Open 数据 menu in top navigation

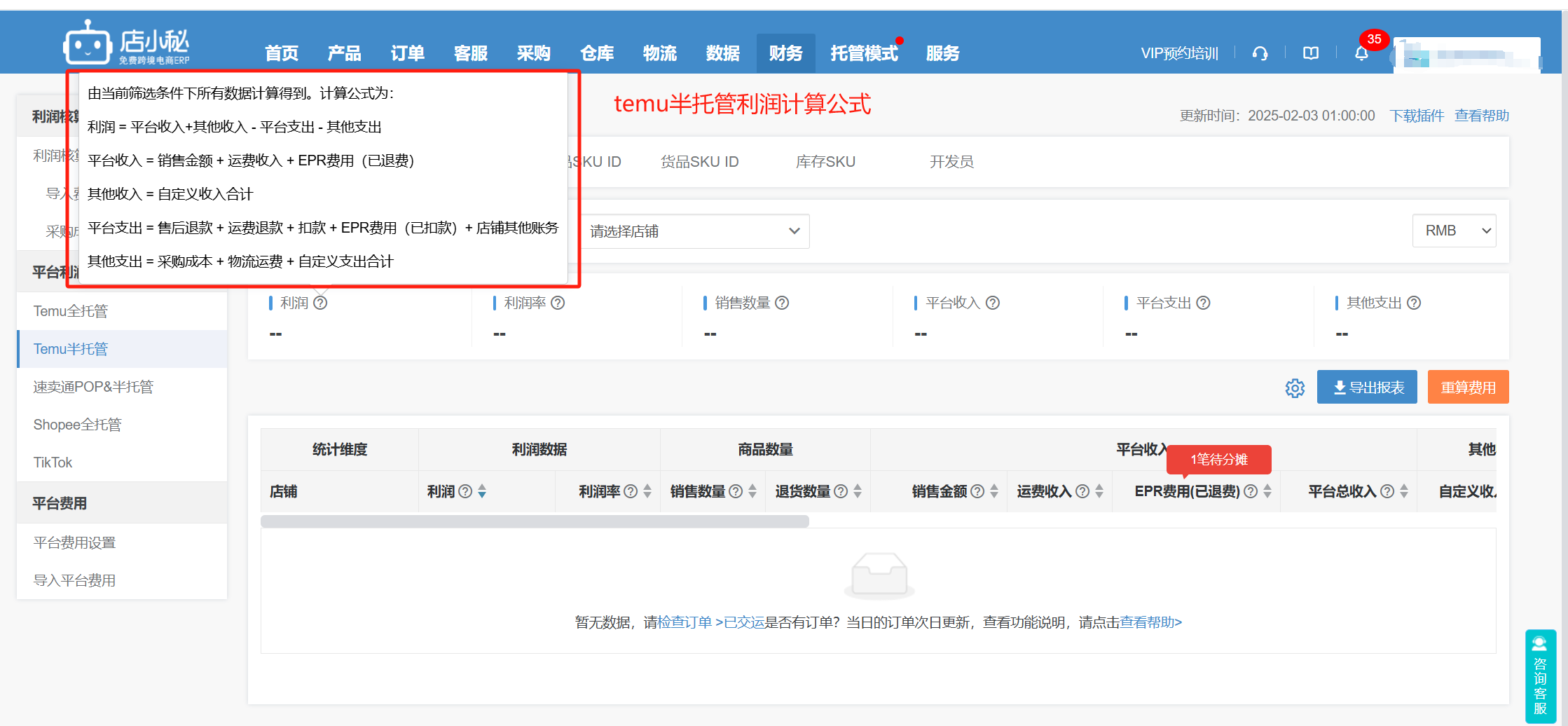(723, 53)
